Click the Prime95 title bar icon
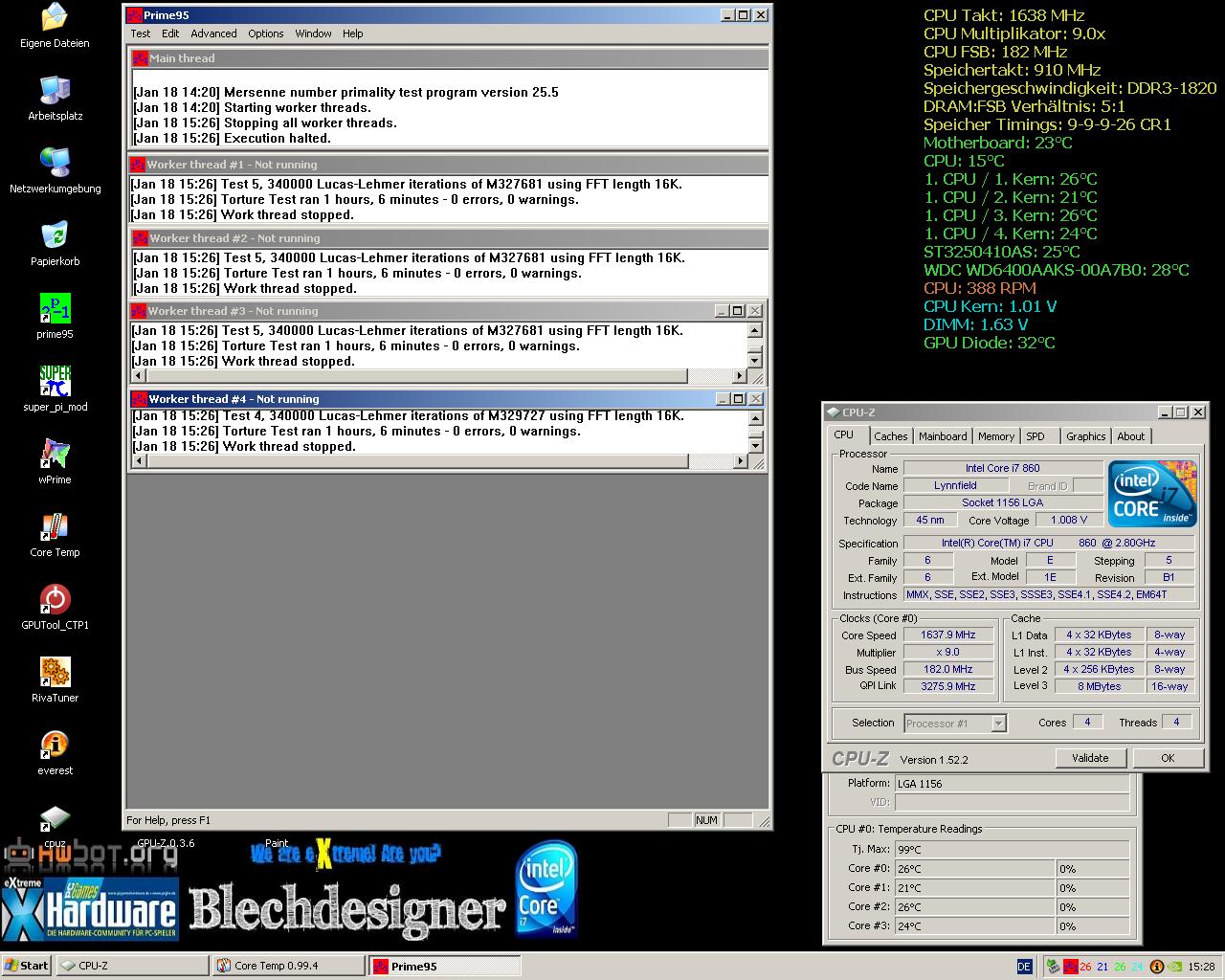Image resolution: width=1225 pixels, height=980 pixels. (x=135, y=15)
